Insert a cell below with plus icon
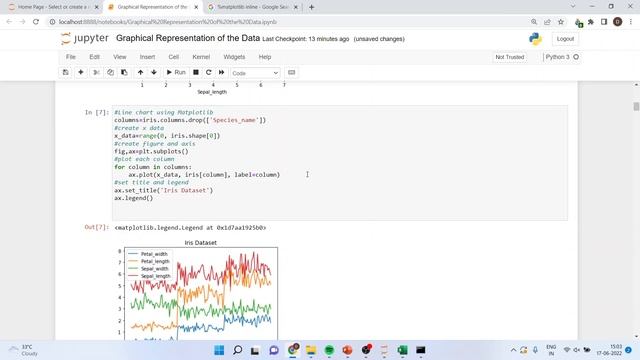 coord(81,73)
